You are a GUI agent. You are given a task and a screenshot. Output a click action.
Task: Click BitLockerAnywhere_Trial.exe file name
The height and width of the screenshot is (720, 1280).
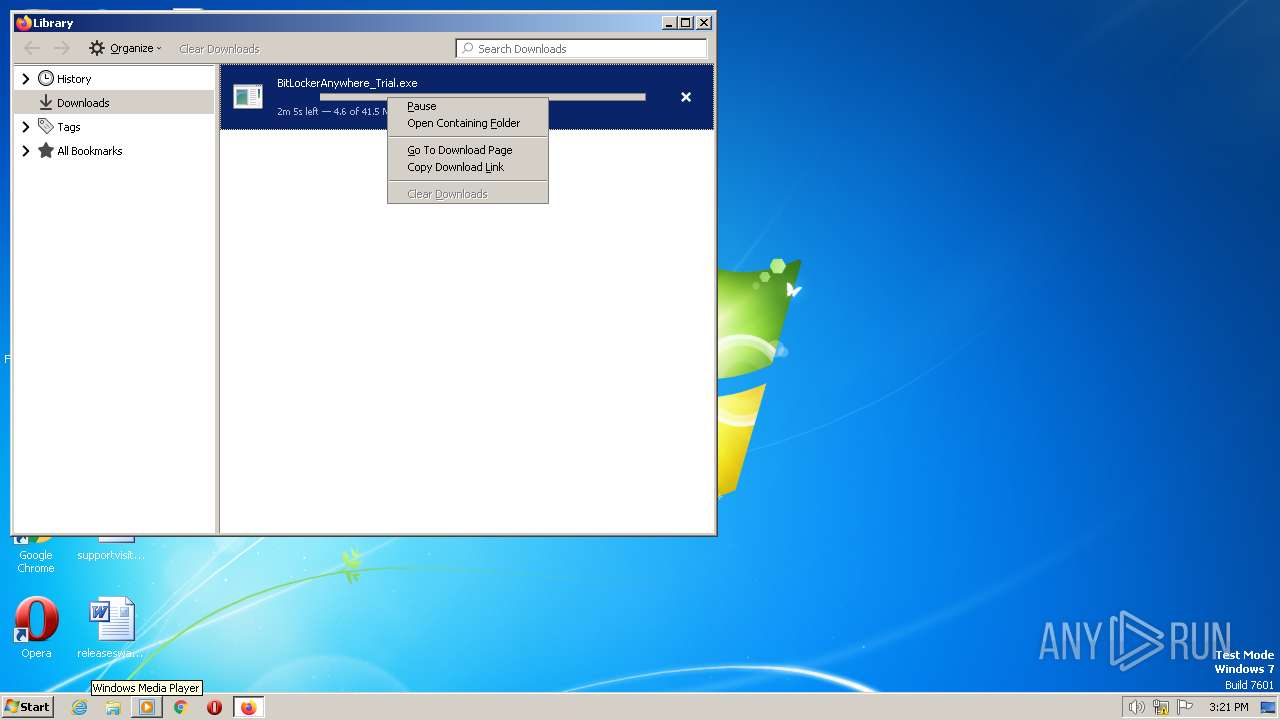pyautogui.click(x=347, y=83)
